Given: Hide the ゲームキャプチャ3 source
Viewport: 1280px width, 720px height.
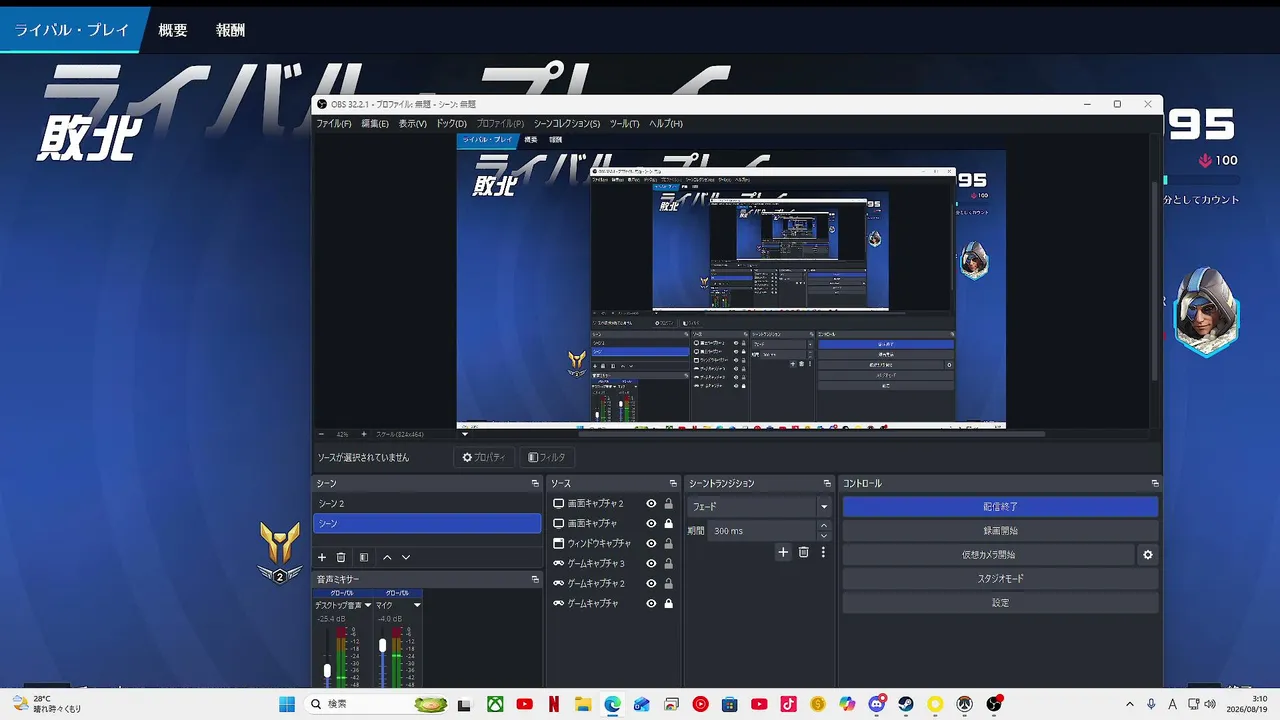Looking at the screenshot, I should point(651,564).
